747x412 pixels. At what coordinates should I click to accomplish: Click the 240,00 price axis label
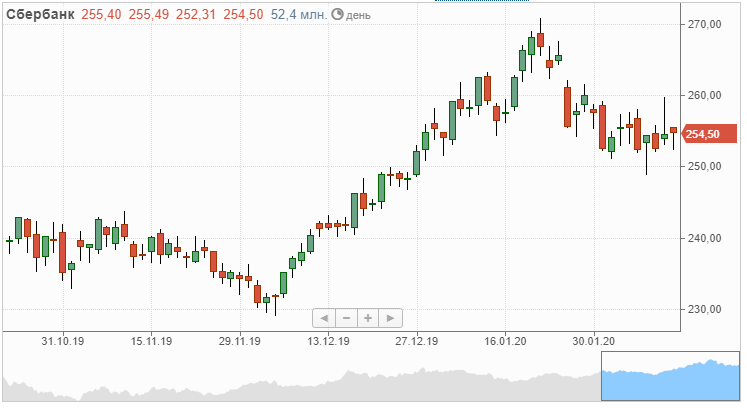click(705, 238)
